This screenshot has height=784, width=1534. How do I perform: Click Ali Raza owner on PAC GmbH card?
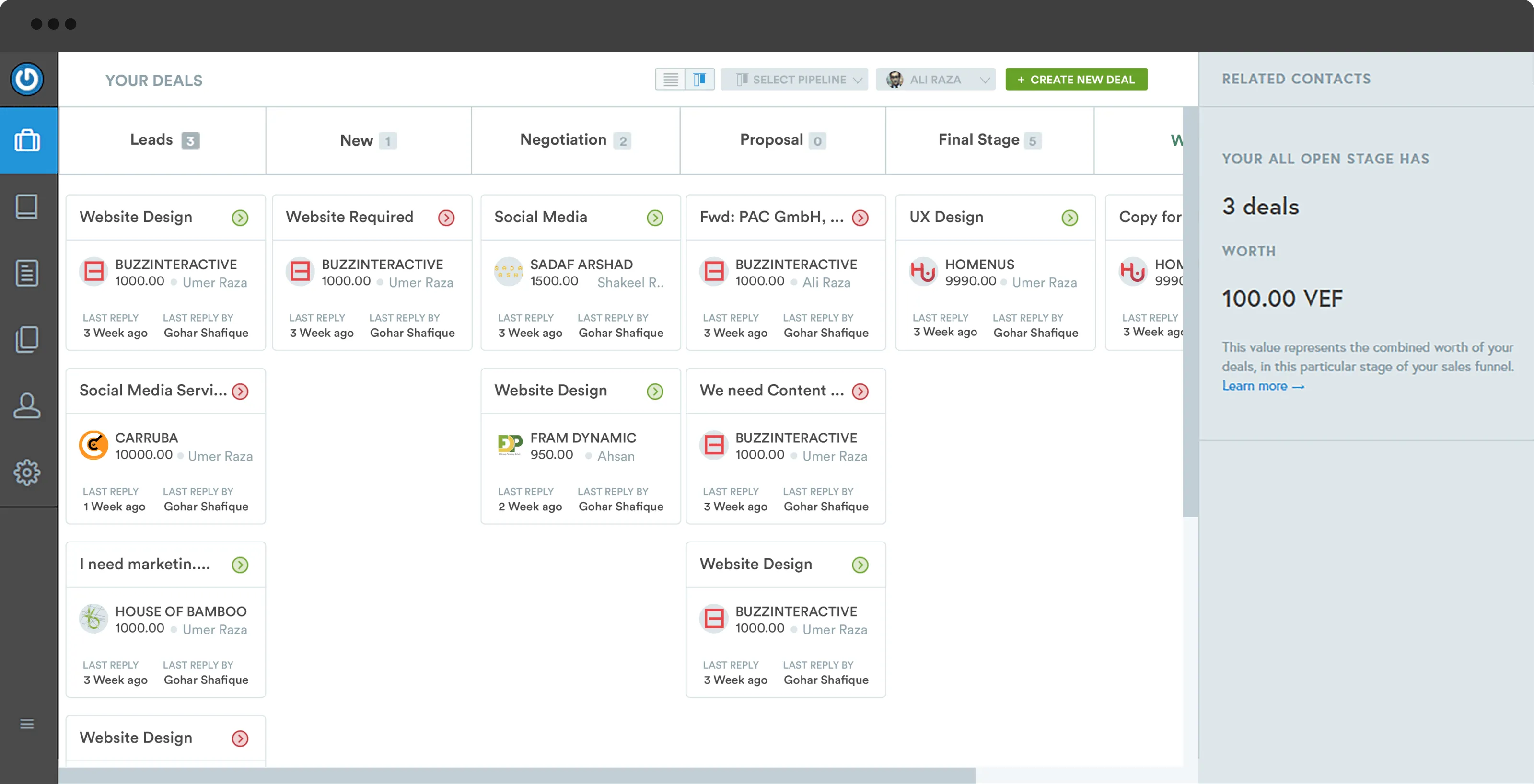pos(826,283)
